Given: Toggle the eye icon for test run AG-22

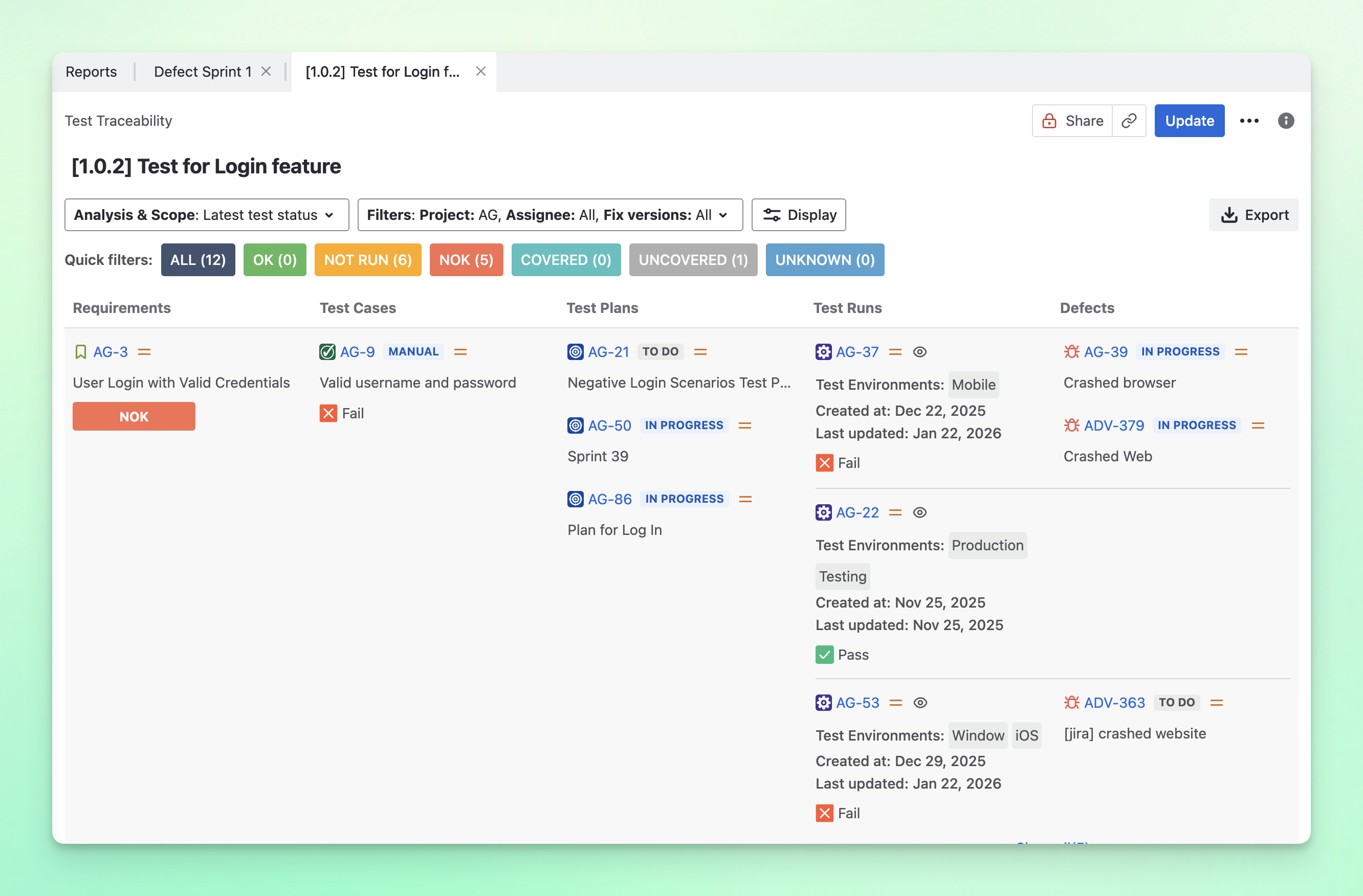Looking at the screenshot, I should click(920, 512).
